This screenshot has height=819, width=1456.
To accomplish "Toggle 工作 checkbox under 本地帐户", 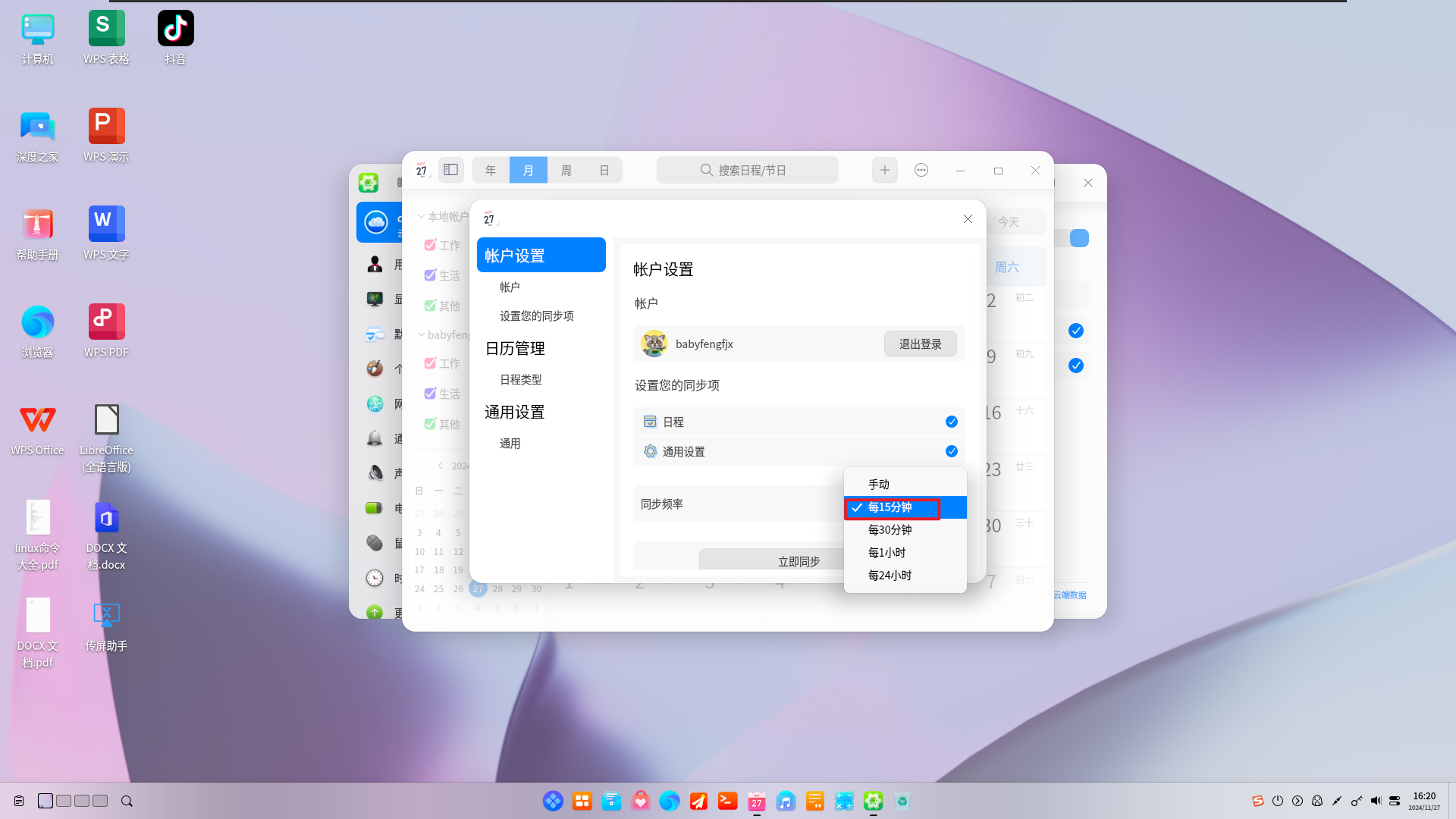I will (430, 245).
